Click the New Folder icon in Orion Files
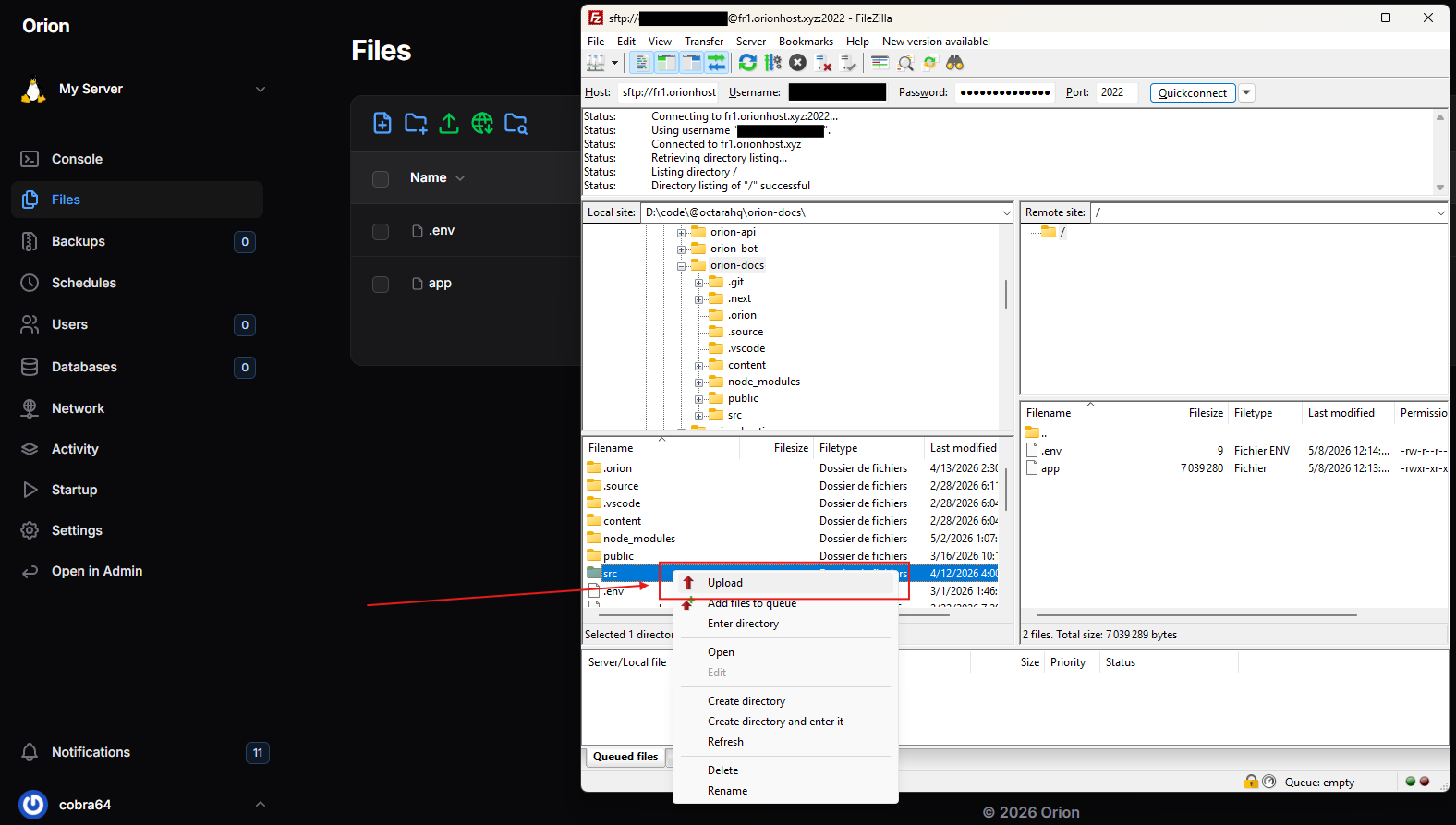The height and width of the screenshot is (825, 1456). point(416,123)
